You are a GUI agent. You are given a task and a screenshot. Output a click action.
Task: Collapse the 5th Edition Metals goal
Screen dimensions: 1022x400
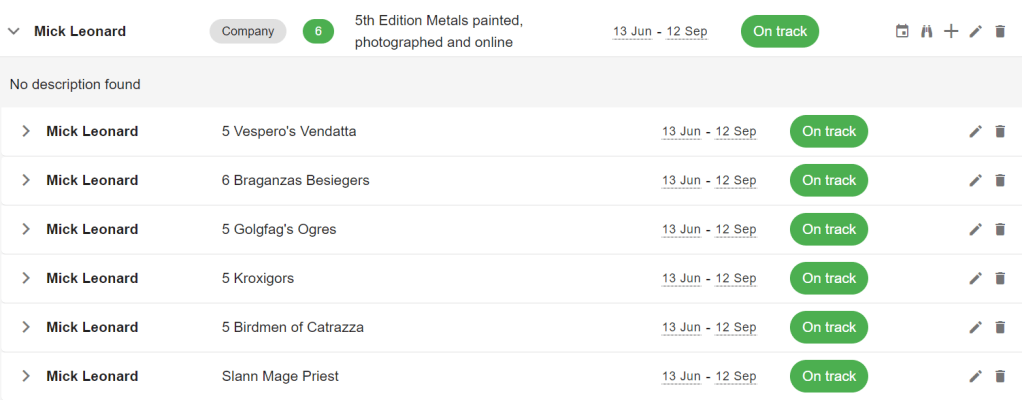pyautogui.click(x=14, y=31)
